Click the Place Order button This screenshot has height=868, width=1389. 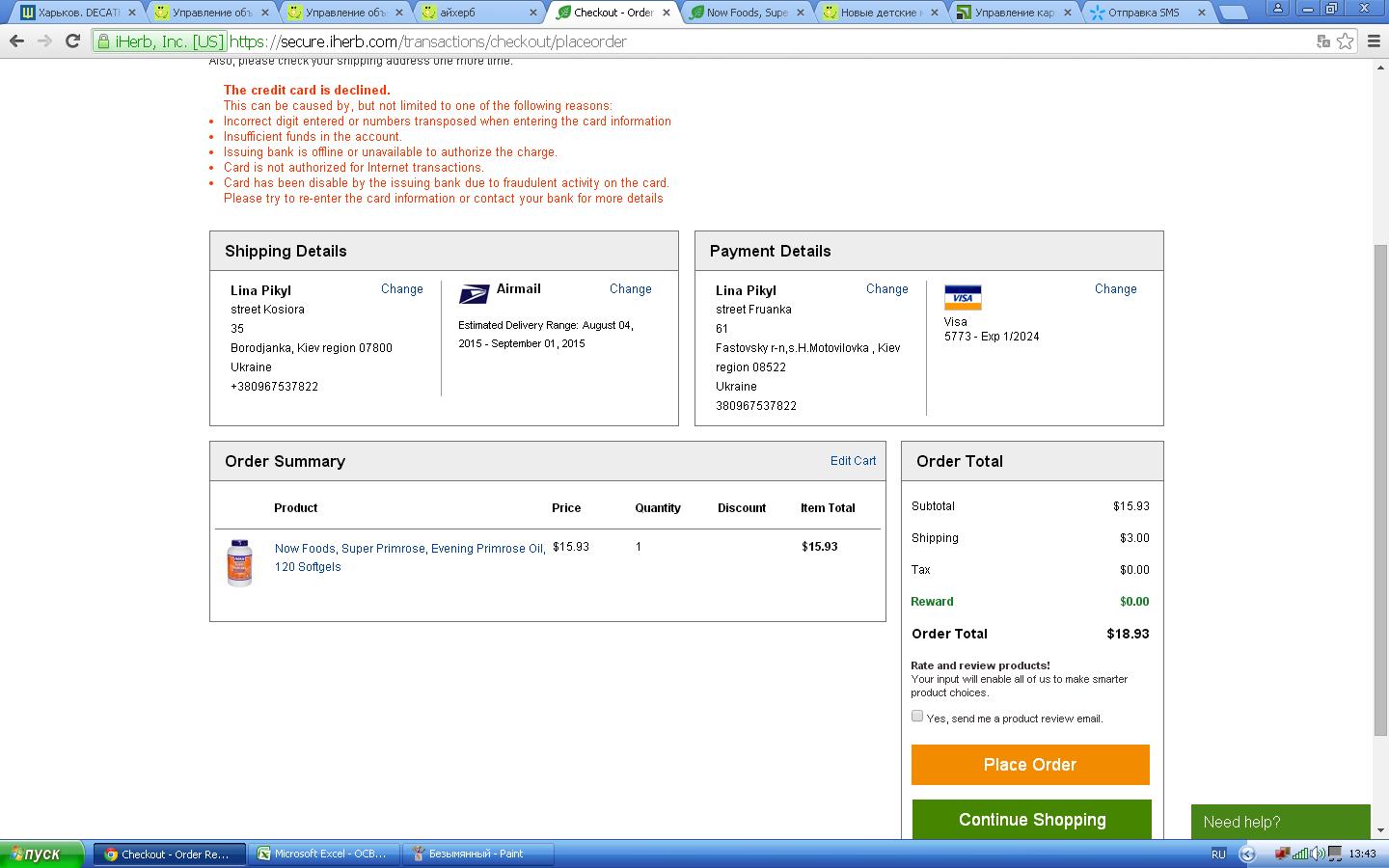(1030, 765)
